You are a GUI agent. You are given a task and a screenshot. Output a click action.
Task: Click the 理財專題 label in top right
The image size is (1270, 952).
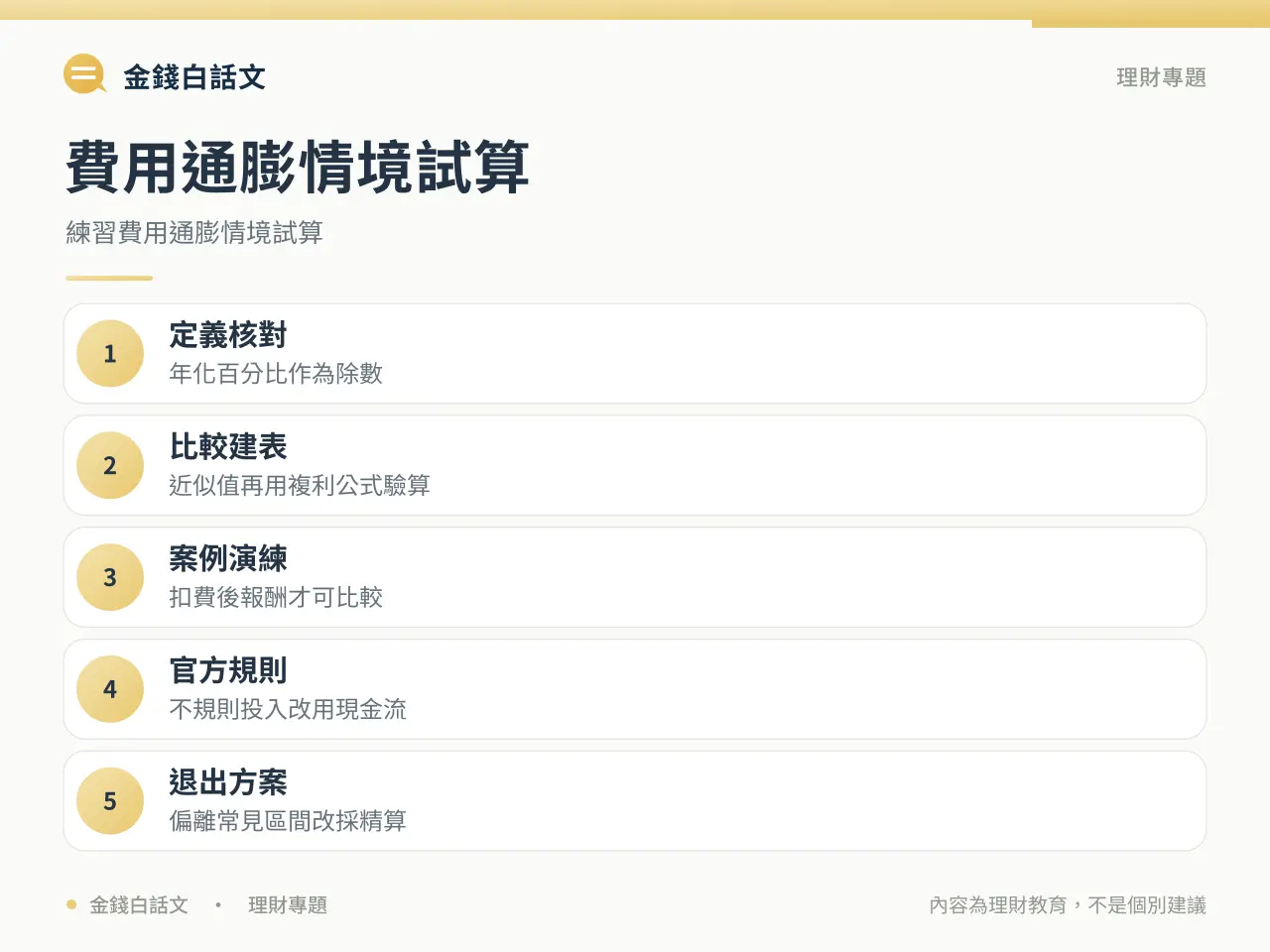tap(1161, 77)
